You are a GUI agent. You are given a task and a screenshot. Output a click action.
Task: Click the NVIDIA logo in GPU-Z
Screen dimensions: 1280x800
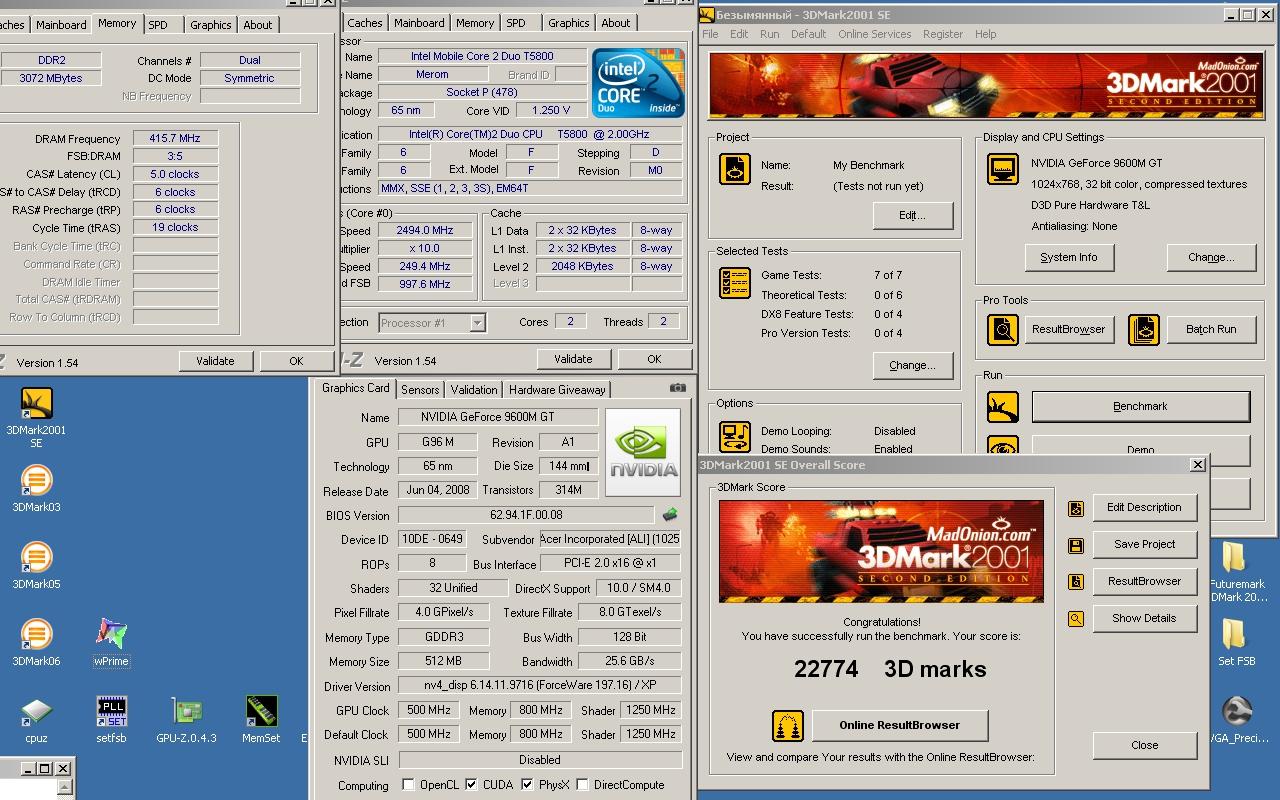pyautogui.click(x=642, y=452)
